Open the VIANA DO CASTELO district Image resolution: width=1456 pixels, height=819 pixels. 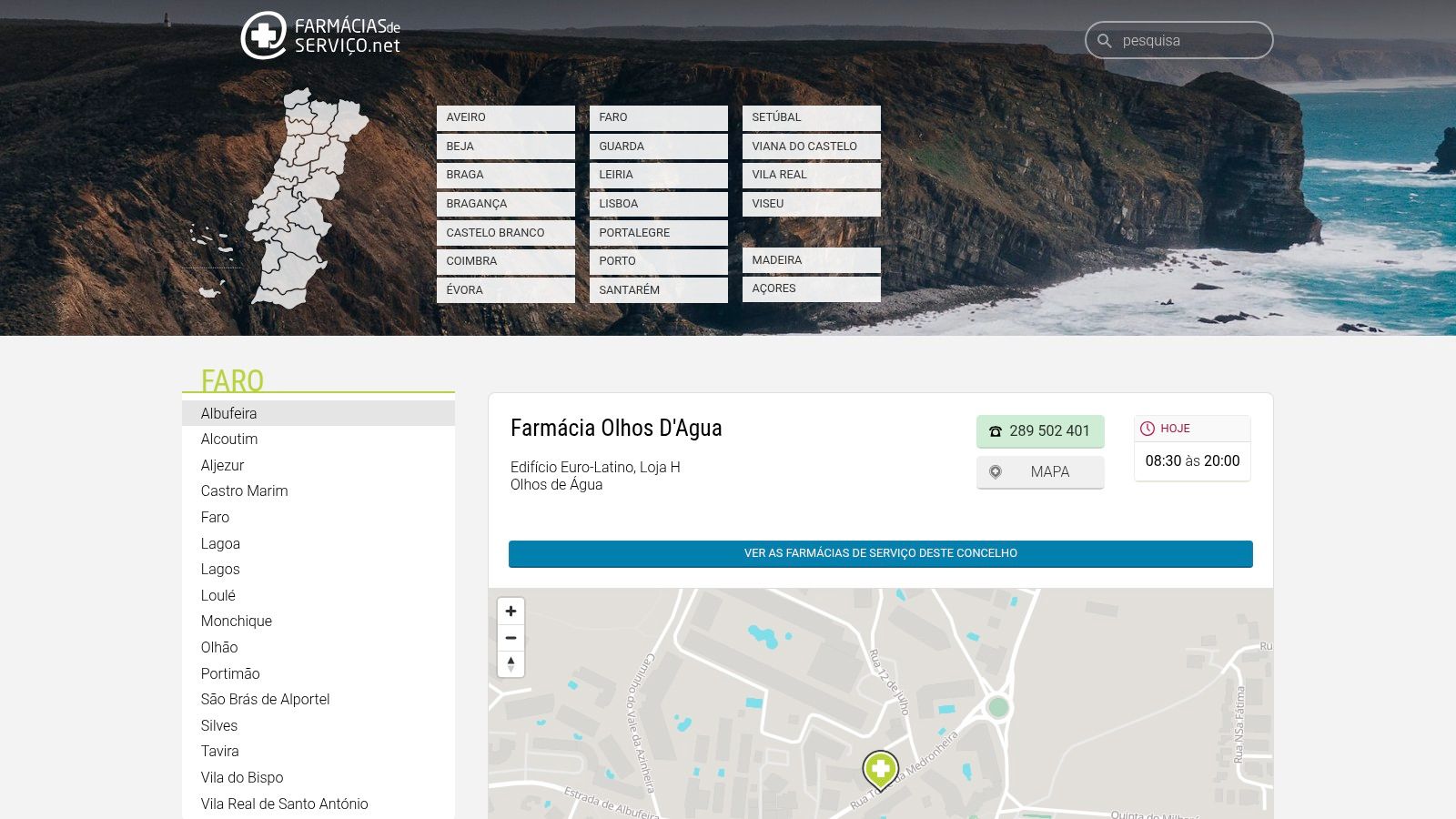(811, 147)
